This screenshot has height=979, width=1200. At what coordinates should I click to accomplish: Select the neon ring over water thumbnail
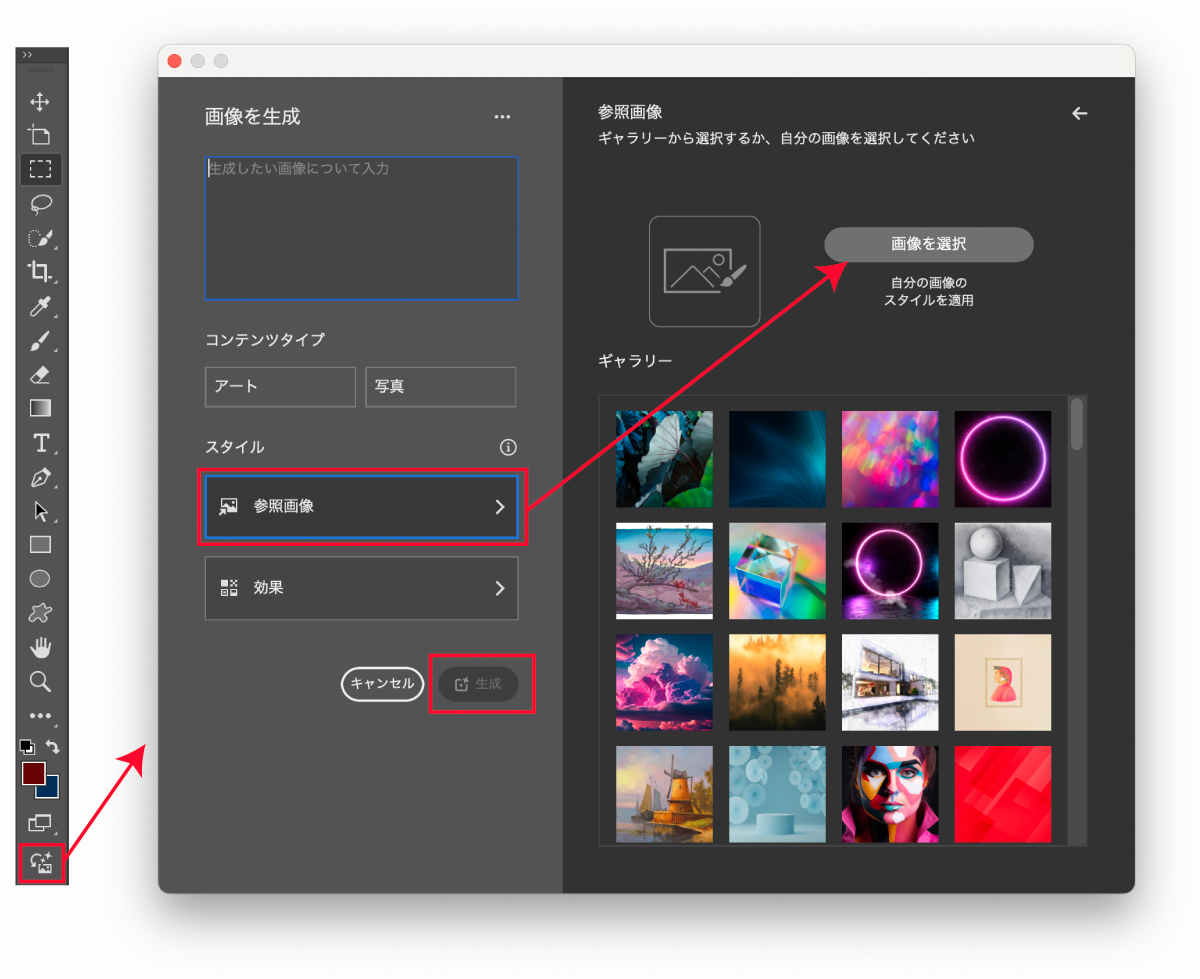tap(891, 571)
